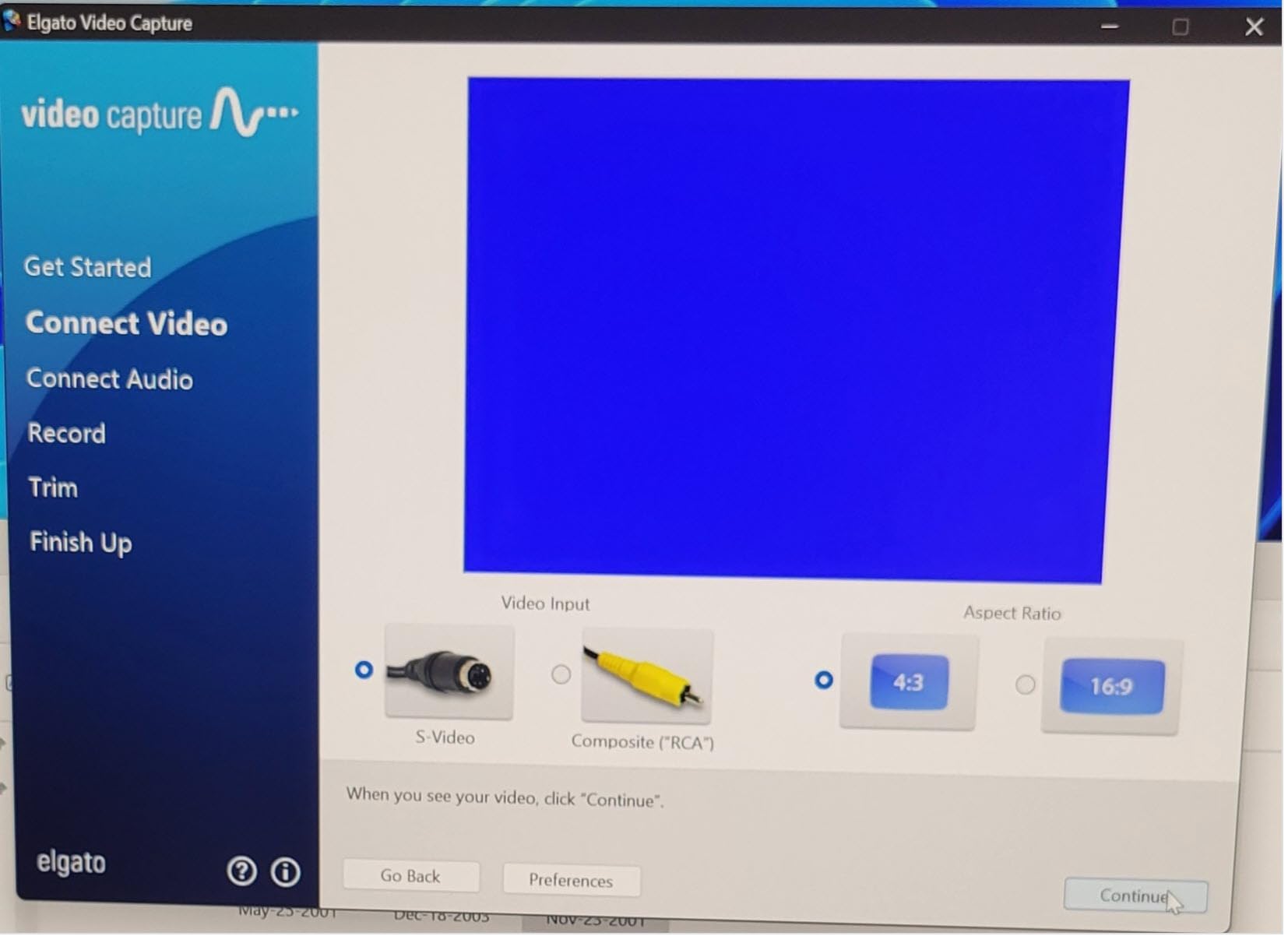
Task: Maximize the Elgato Video Capture window
Action: [x=1181, y=27]
